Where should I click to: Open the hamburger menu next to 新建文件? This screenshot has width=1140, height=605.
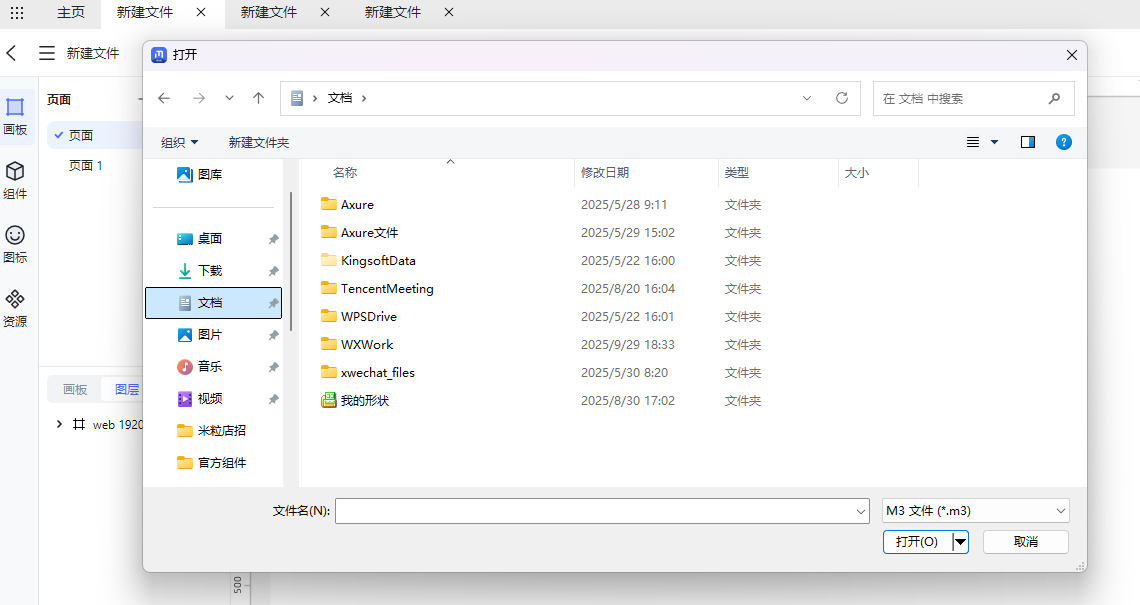pyautogui.click(x=46, y=53)
